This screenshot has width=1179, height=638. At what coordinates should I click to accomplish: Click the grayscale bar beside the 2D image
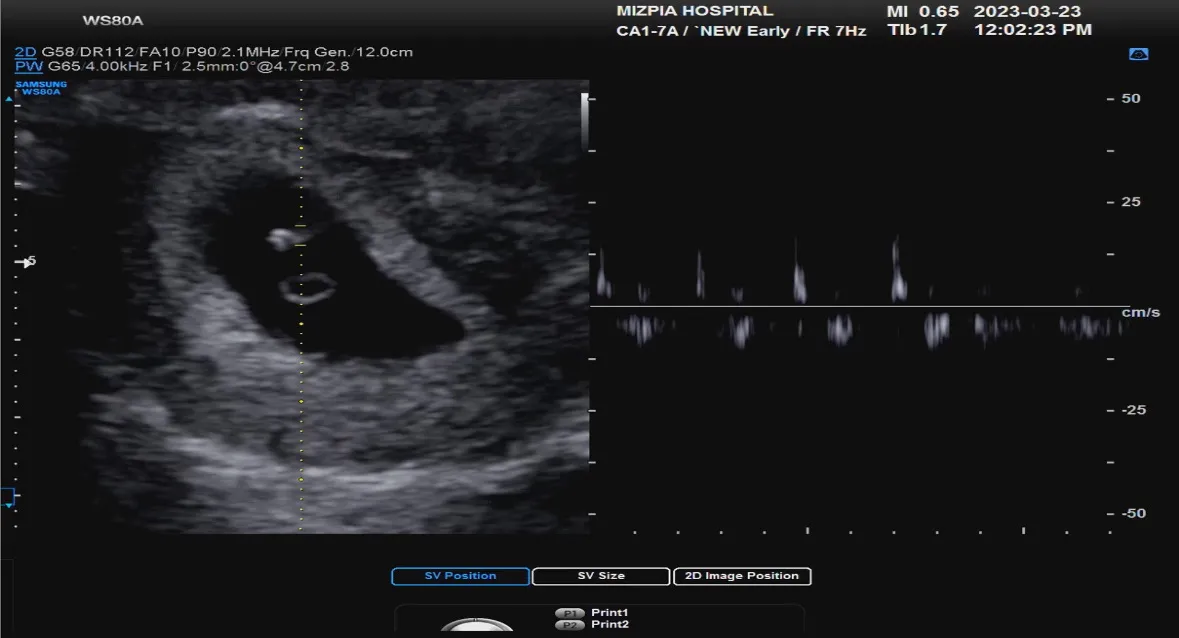coord(584,122)
